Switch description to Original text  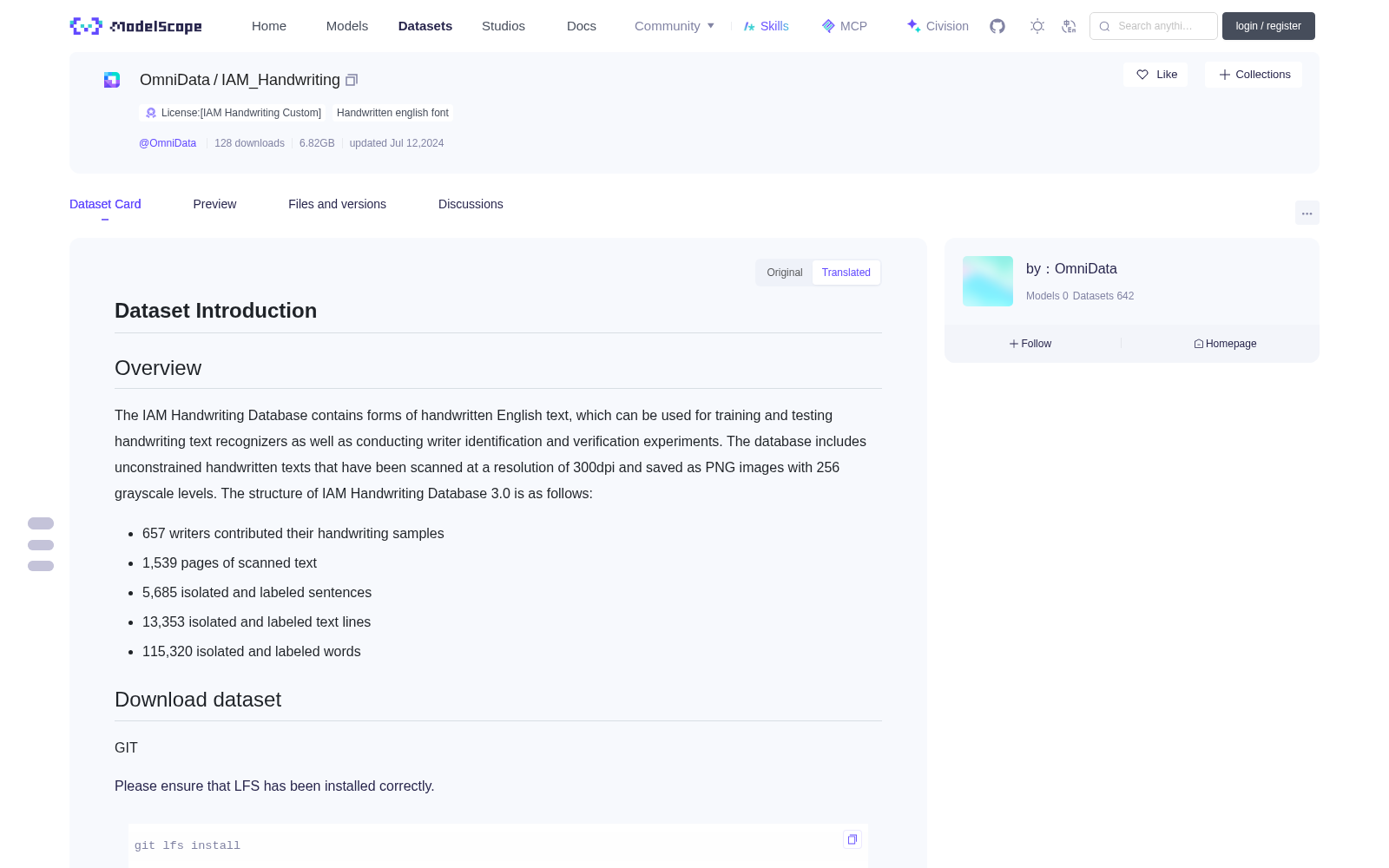(785, 273)
